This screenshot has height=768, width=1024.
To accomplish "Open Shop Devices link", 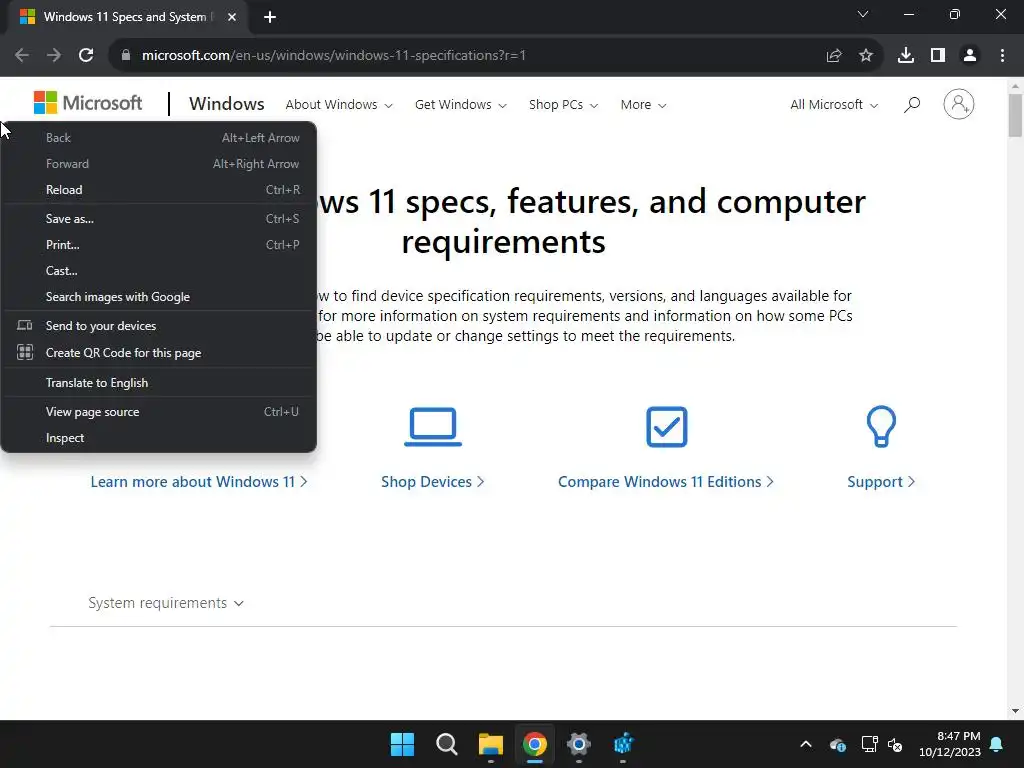I will click(432, 482).
